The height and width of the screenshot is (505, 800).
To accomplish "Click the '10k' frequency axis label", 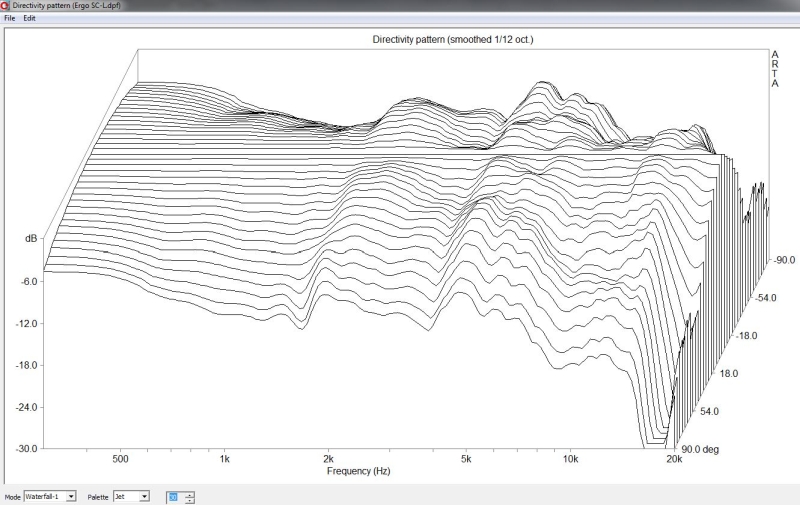I will [x=570, y=459].
